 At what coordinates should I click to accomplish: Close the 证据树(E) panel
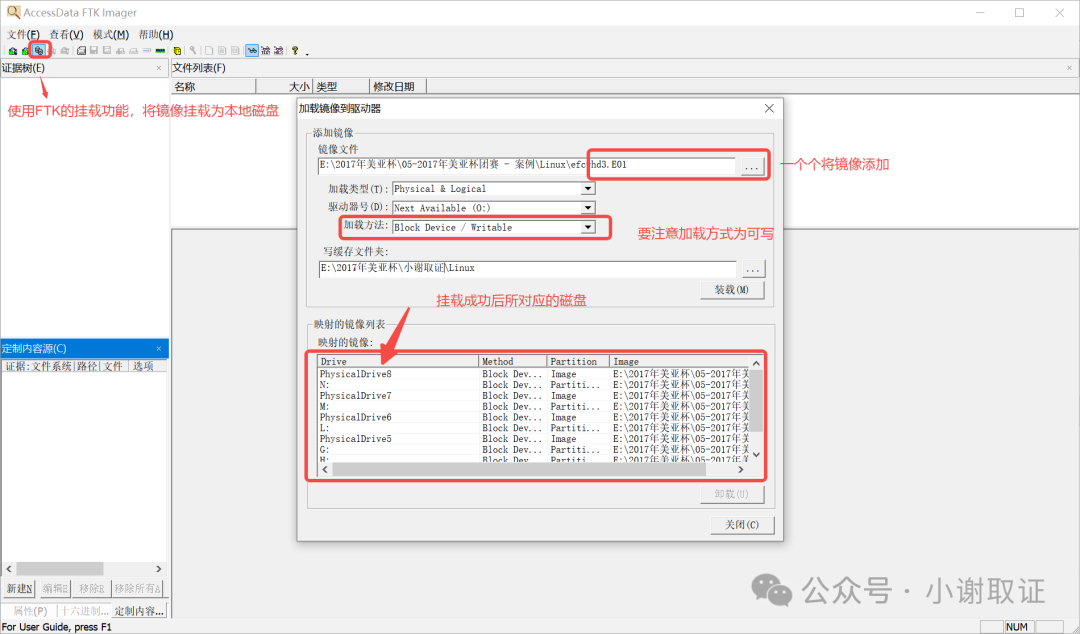pyautogui.click(x=159, y=68)
